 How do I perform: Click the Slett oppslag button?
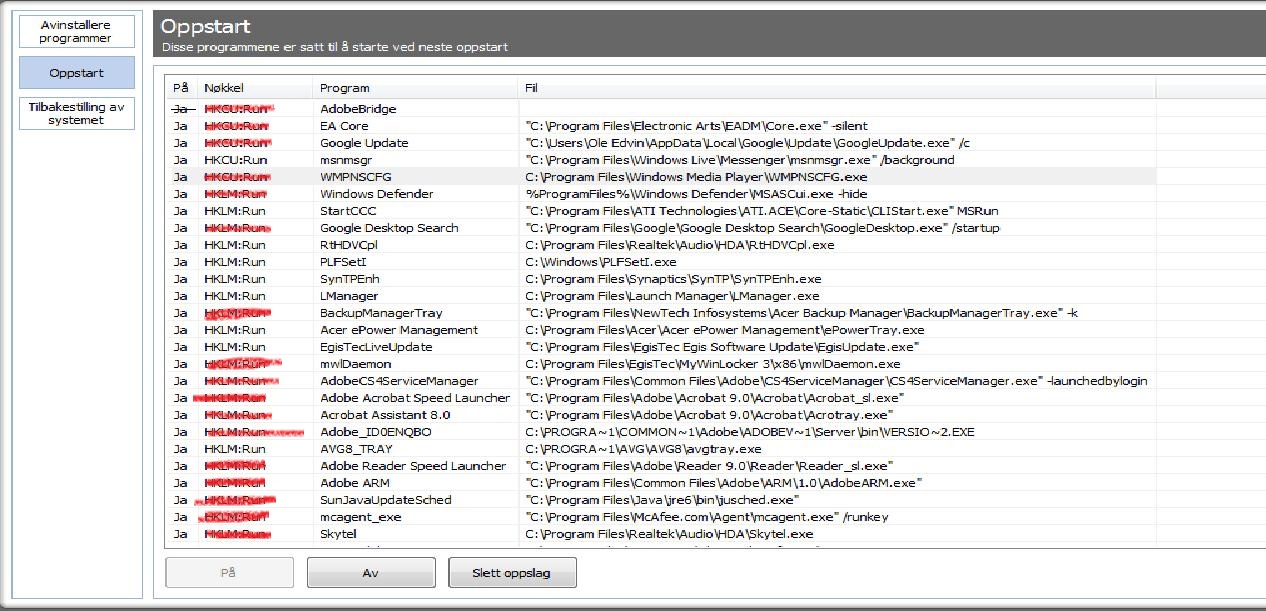[512, 573]
